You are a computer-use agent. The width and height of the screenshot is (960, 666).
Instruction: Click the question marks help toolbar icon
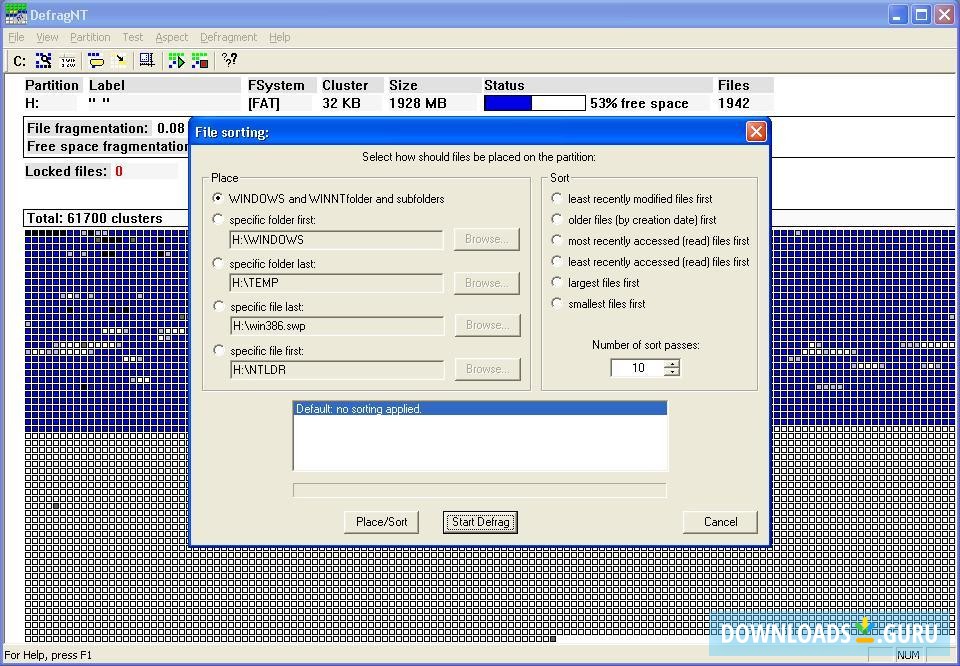click(230, 60)
